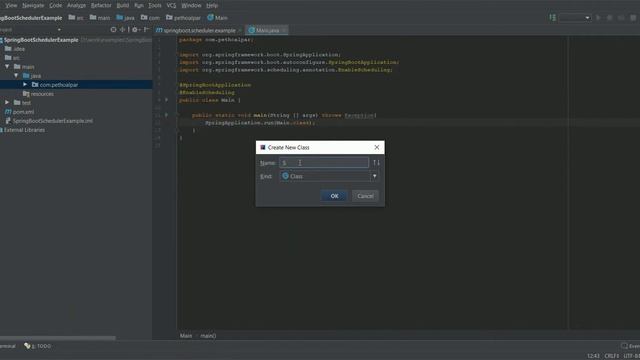Click the com package breadcrumb
Image resolution: width=640 pixels, height=360 pixels.
[x=150, y=18]
